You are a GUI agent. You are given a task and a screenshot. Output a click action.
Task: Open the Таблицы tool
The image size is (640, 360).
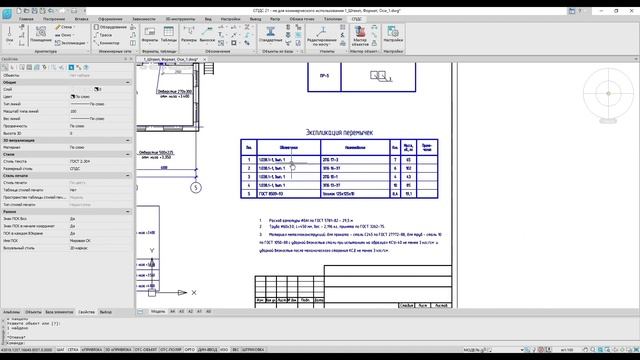169,34
